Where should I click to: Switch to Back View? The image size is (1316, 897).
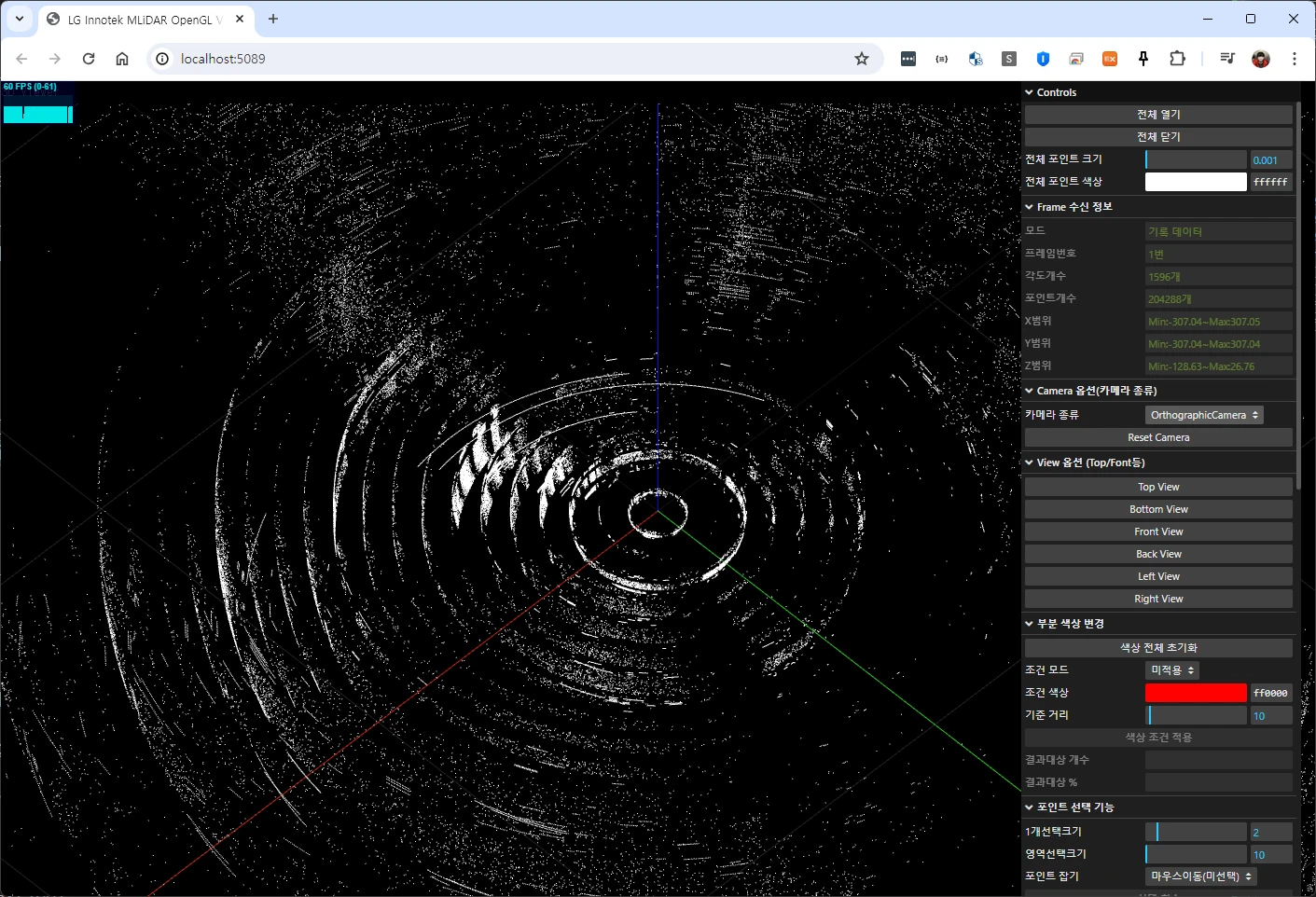coord(1158,554)
